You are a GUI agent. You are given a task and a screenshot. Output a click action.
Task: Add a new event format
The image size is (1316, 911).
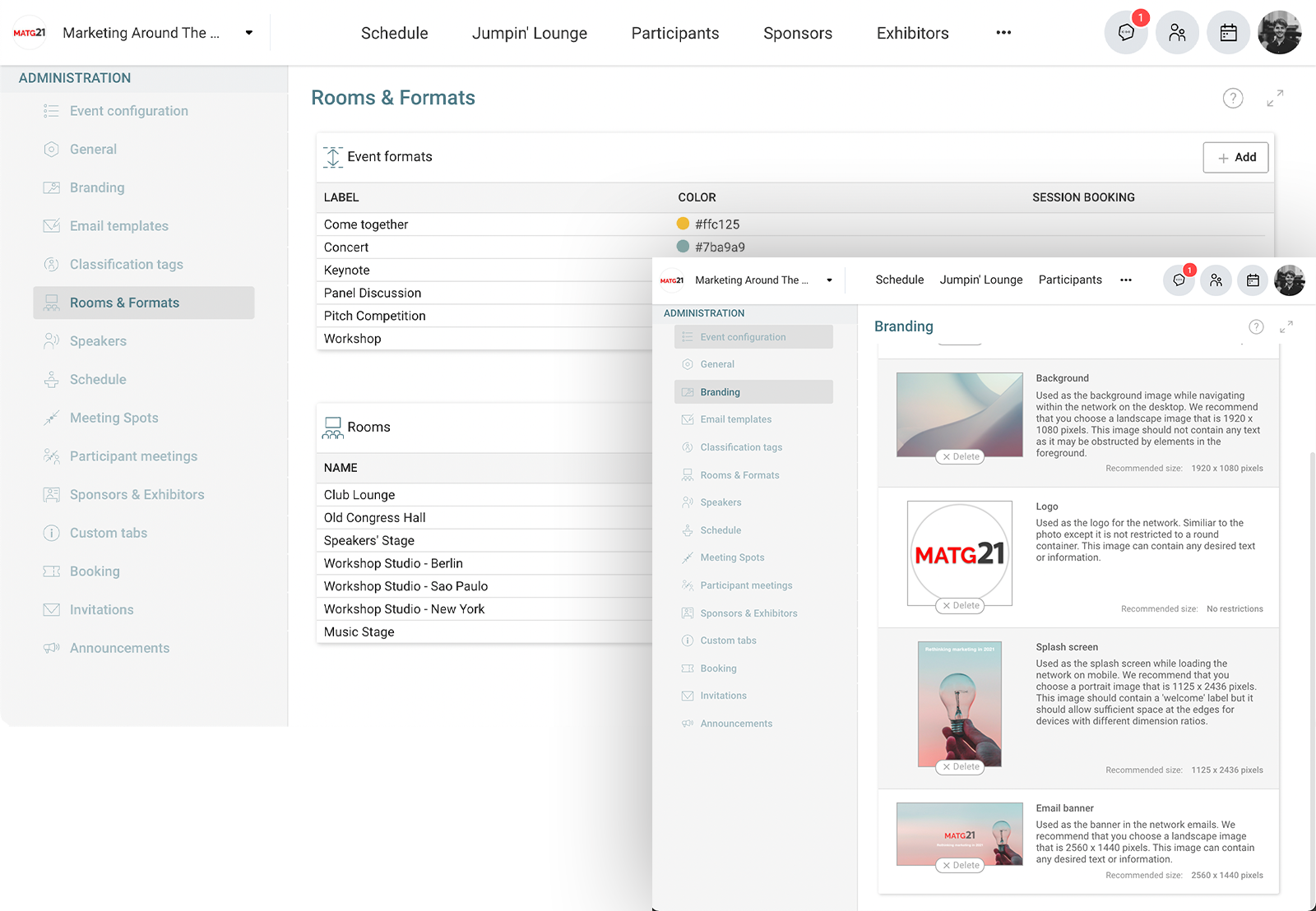click(x=1235, y=157)
